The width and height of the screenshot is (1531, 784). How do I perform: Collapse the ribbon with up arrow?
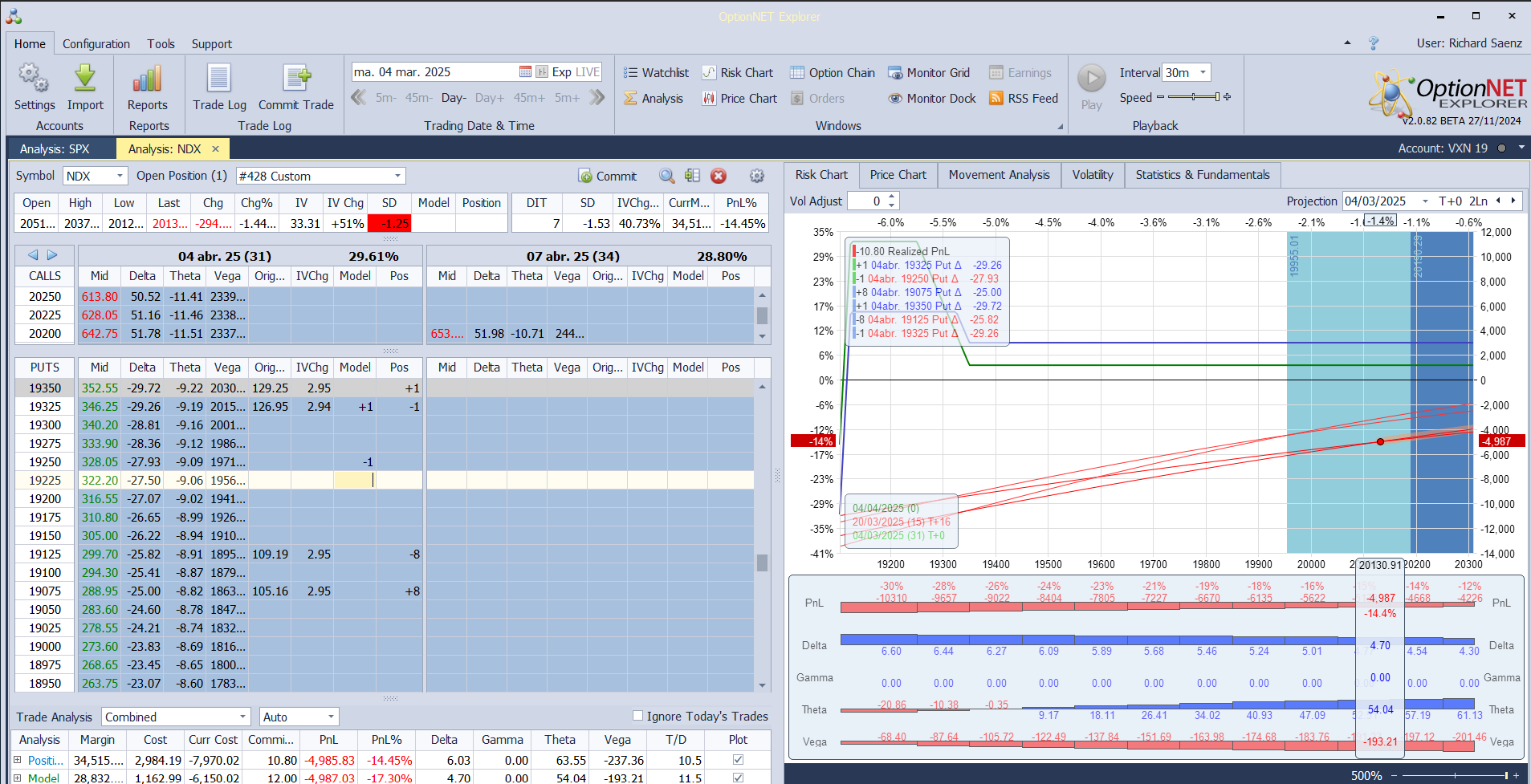(x=1347, y=43)
